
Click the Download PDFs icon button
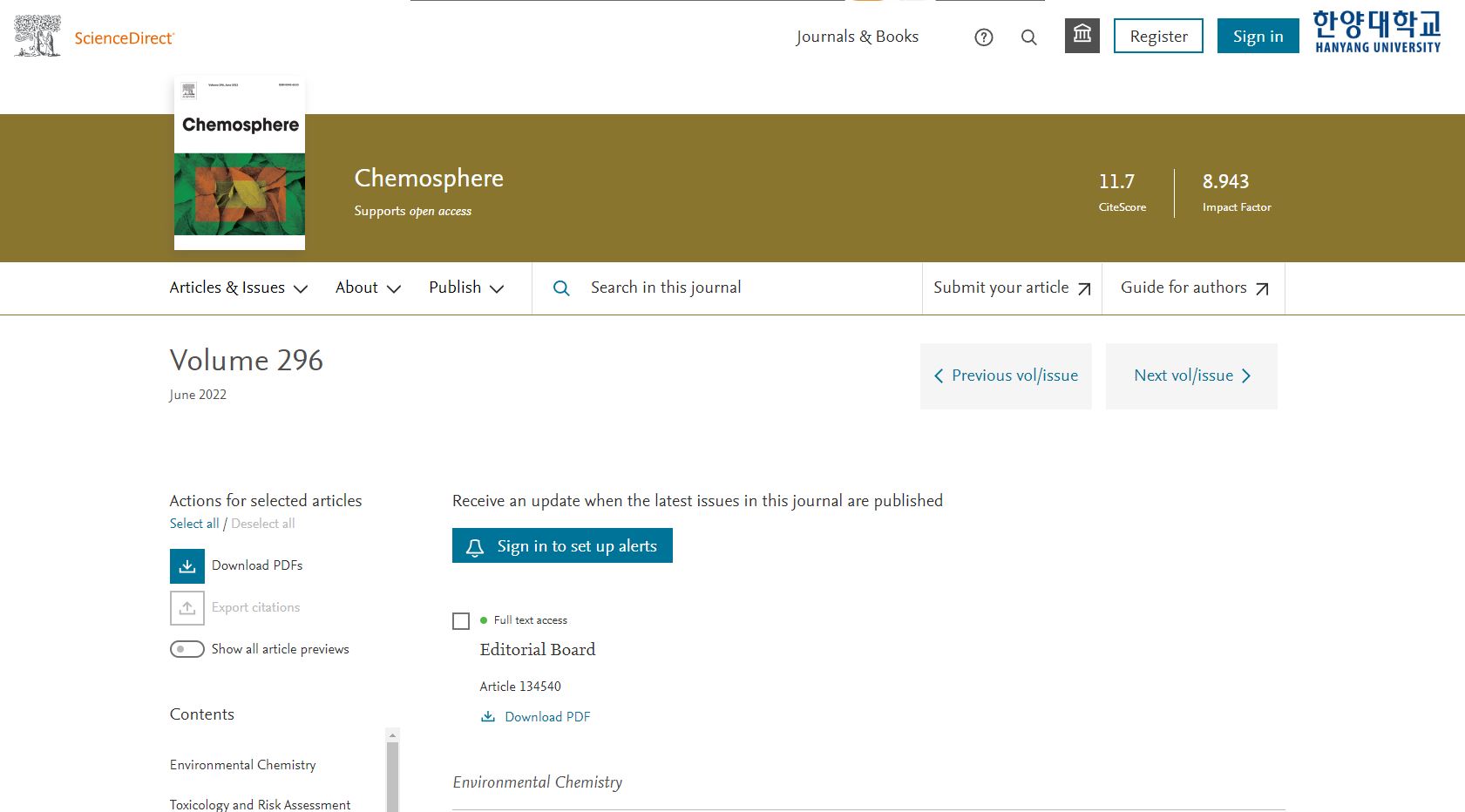(x=187, y=566)
